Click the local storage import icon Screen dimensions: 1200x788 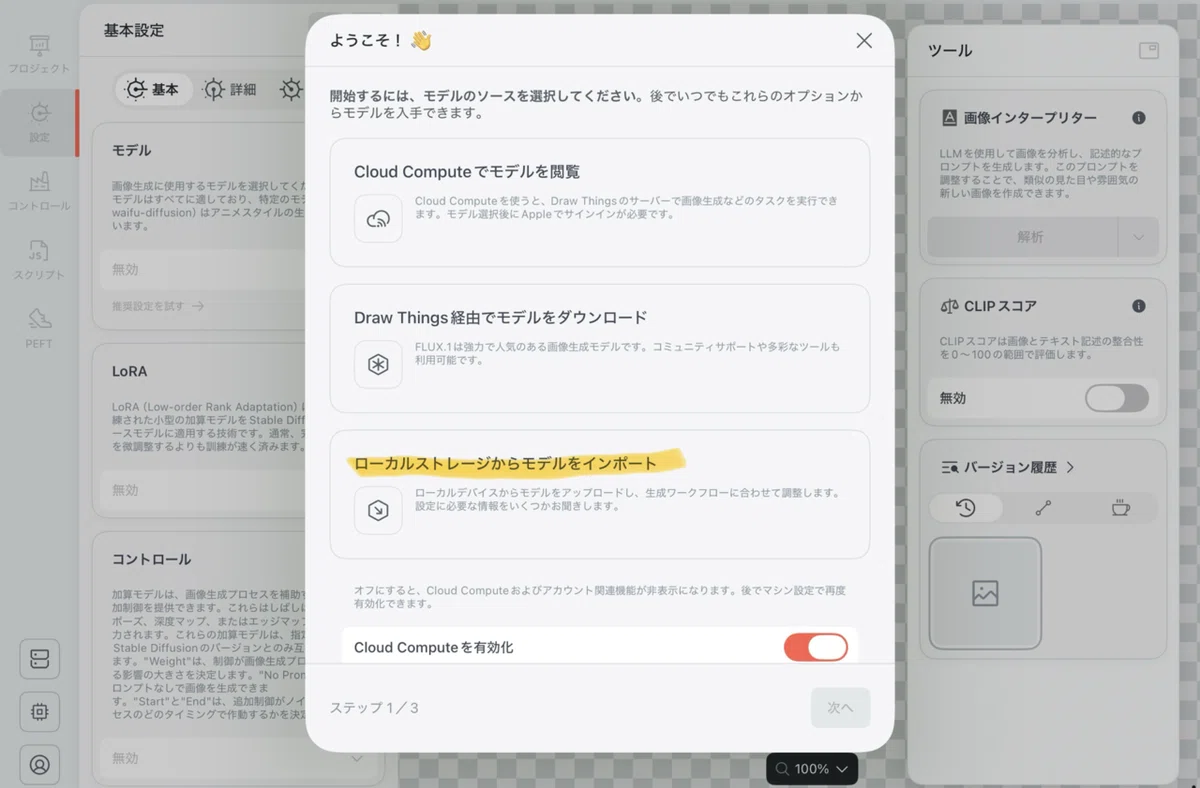(x=378, y=511)
